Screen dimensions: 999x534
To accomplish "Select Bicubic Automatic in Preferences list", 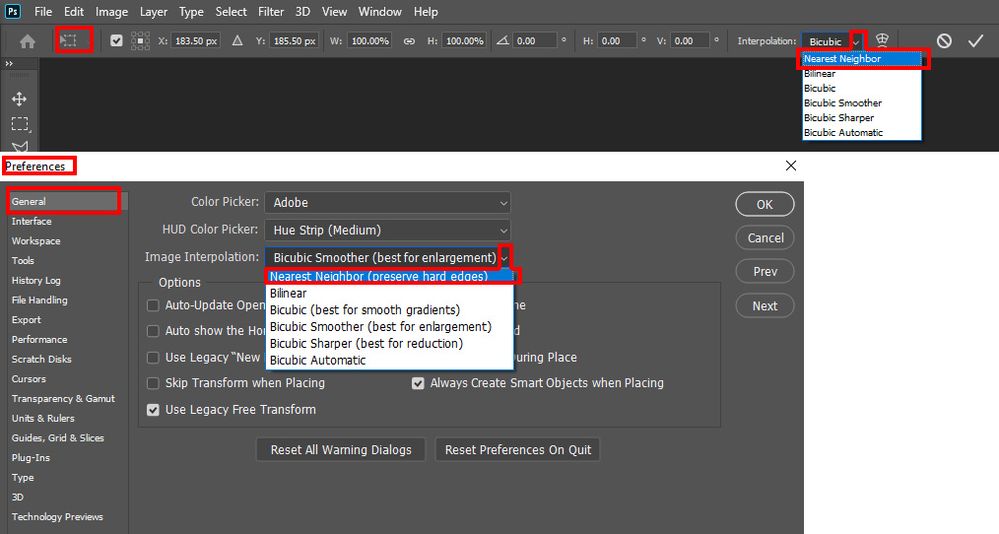I will (389, 360).
